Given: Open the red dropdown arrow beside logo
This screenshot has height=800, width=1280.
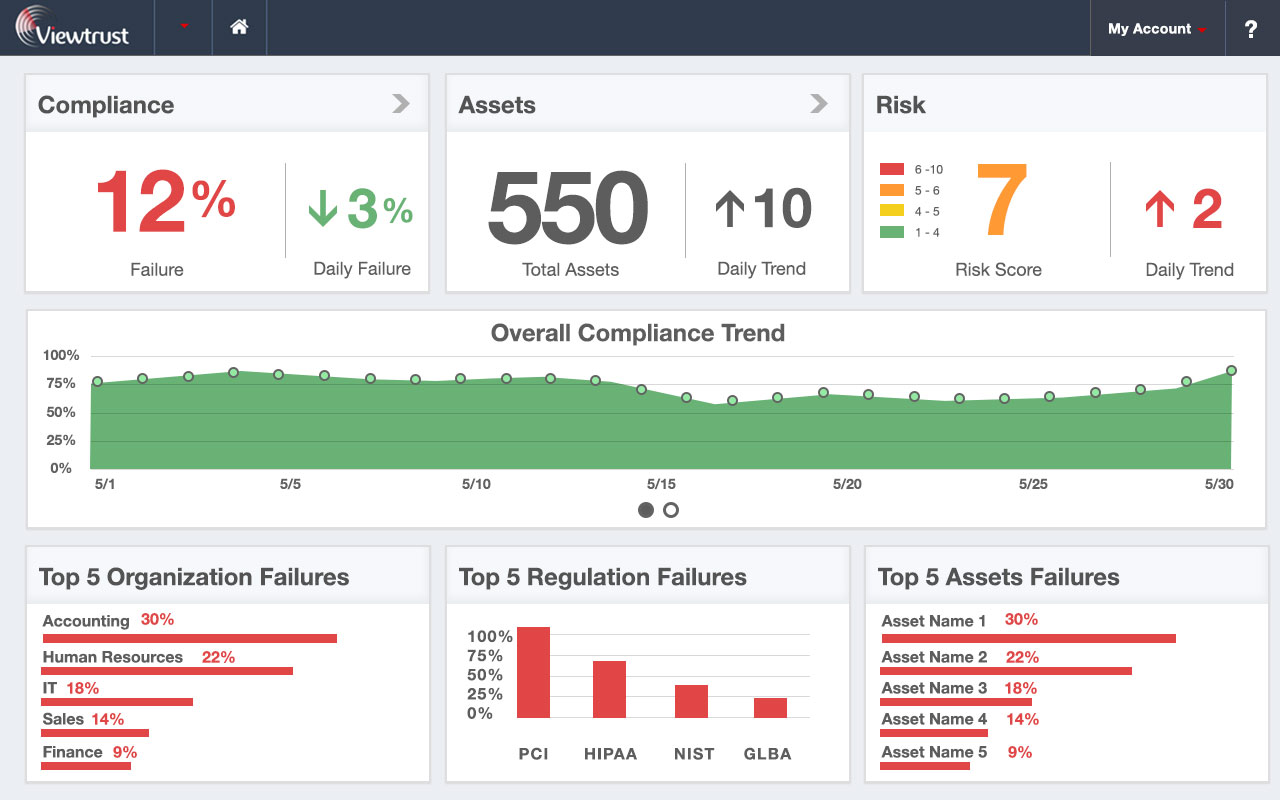Looking at the screenshot, I should [x=184, y=27].
